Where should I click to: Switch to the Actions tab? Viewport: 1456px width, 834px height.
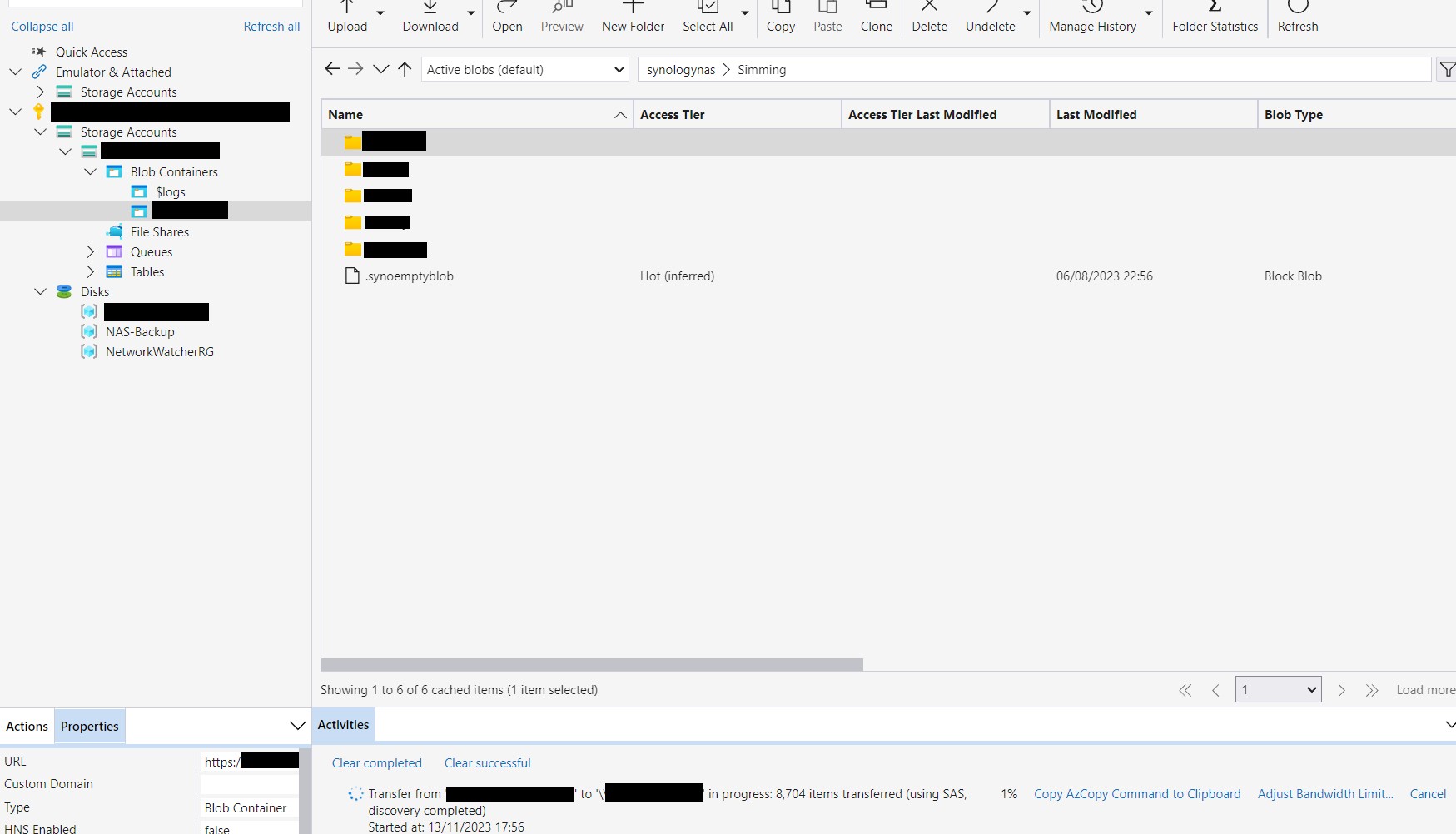click(x=27, y=727)
